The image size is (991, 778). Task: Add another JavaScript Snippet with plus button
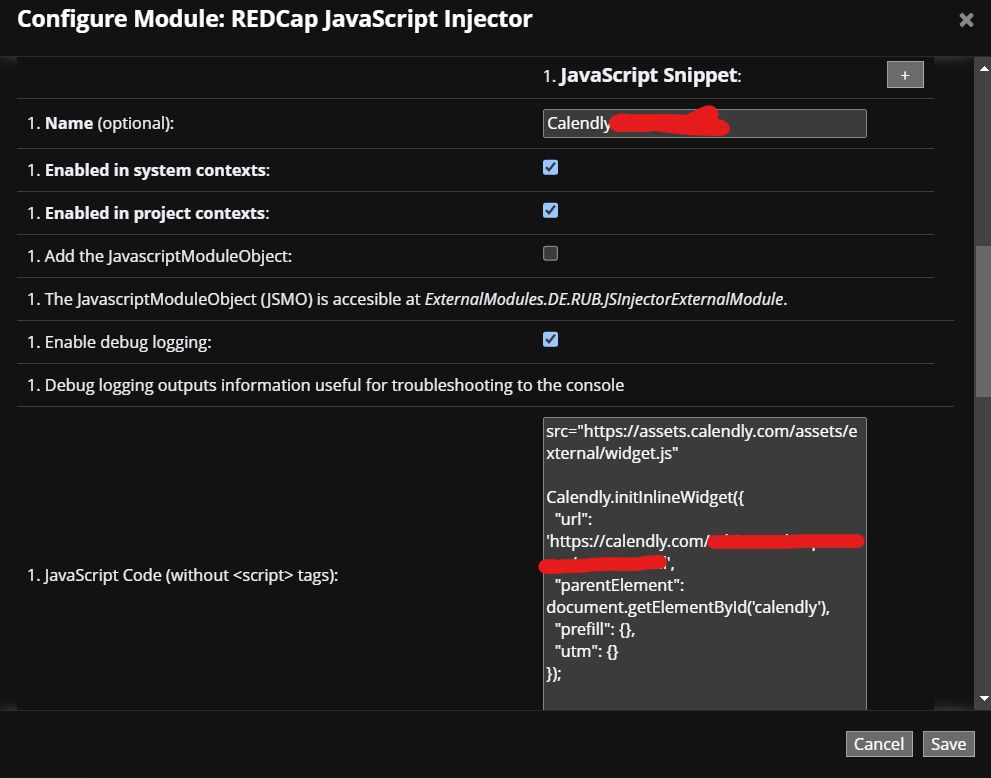[905, 75]
